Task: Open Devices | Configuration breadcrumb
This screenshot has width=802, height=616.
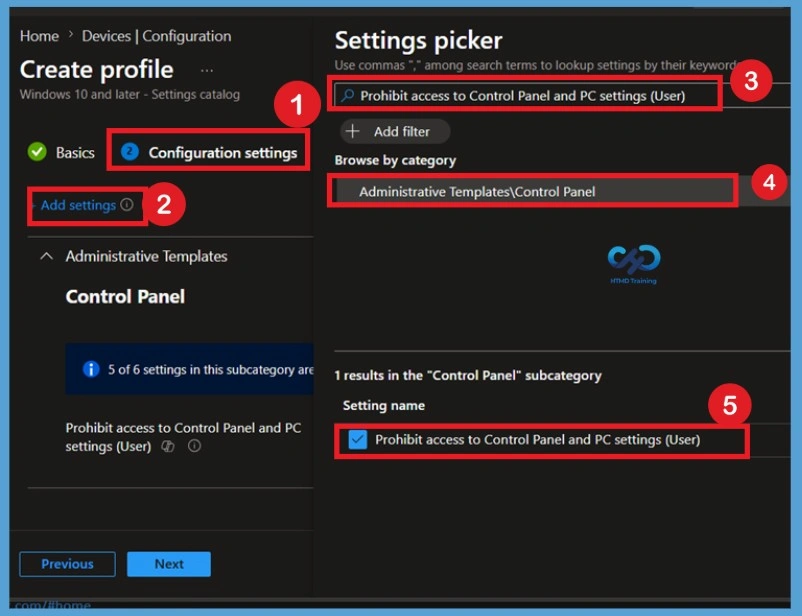Action: (x=157, y=36)
